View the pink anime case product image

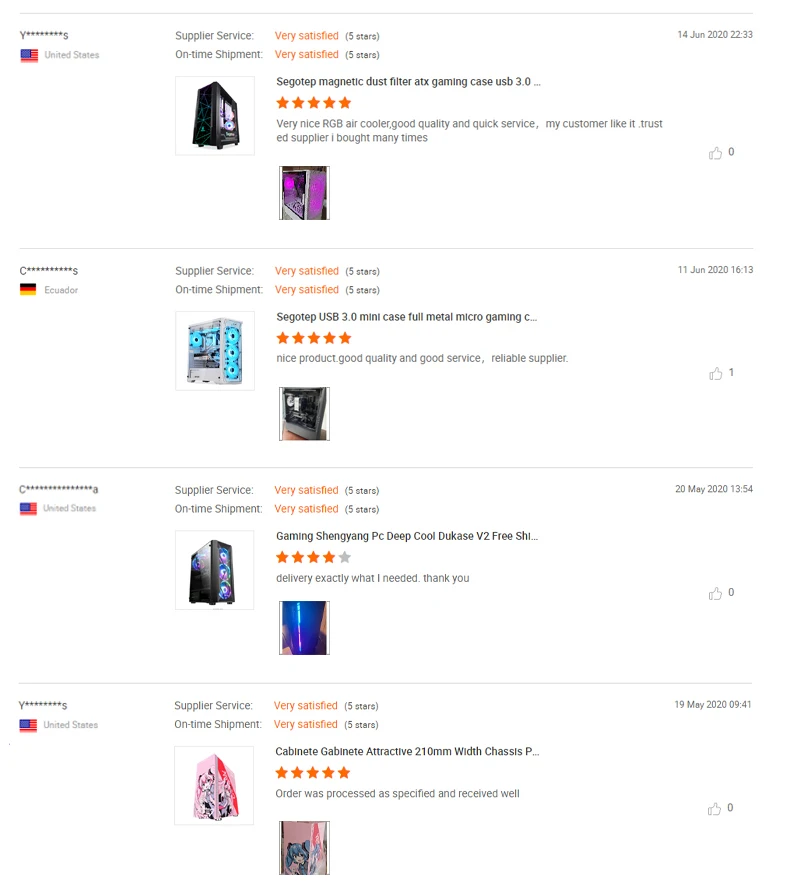(x=214, y=785)
